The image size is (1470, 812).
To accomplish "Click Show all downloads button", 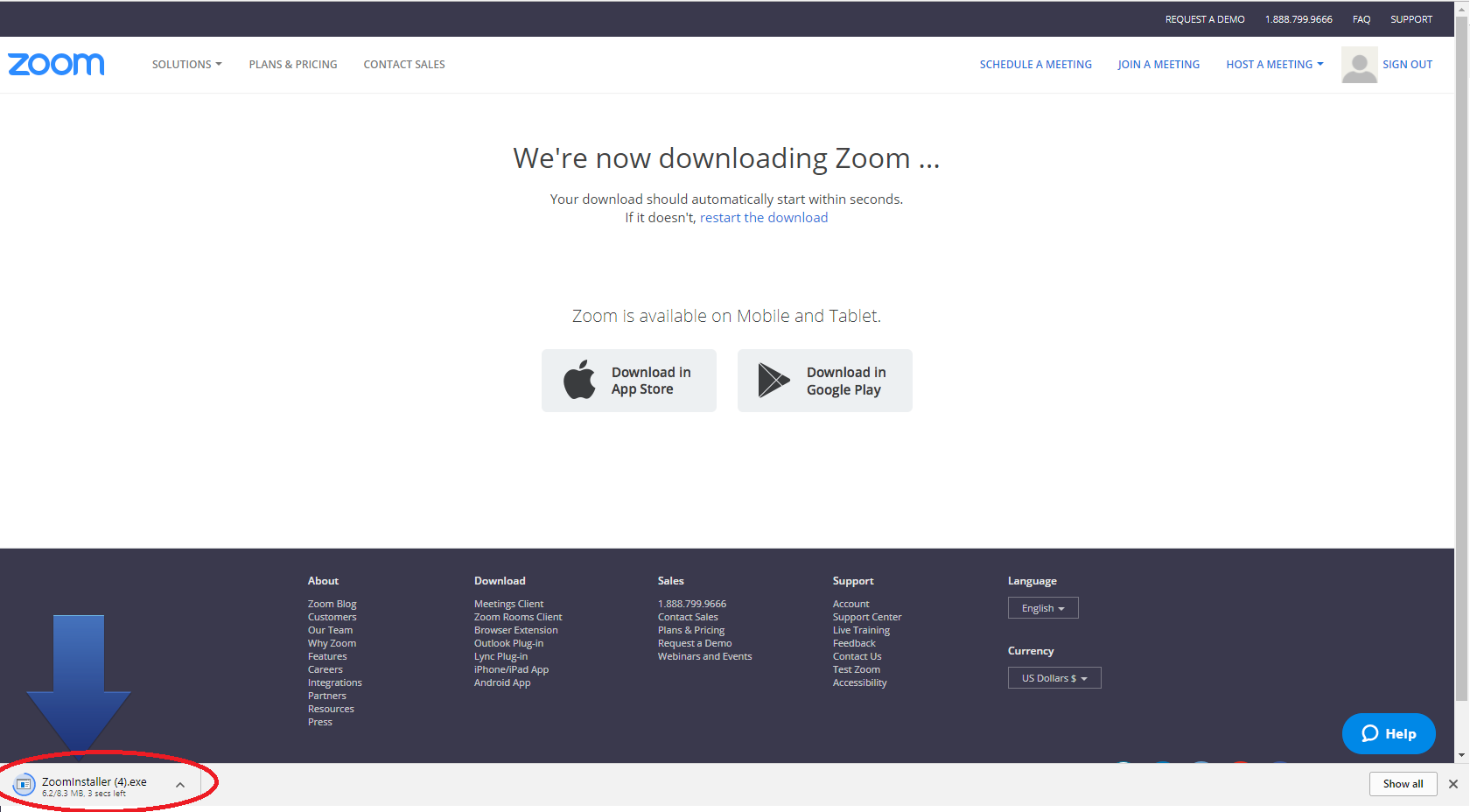I will click(x=1403, y=784).
